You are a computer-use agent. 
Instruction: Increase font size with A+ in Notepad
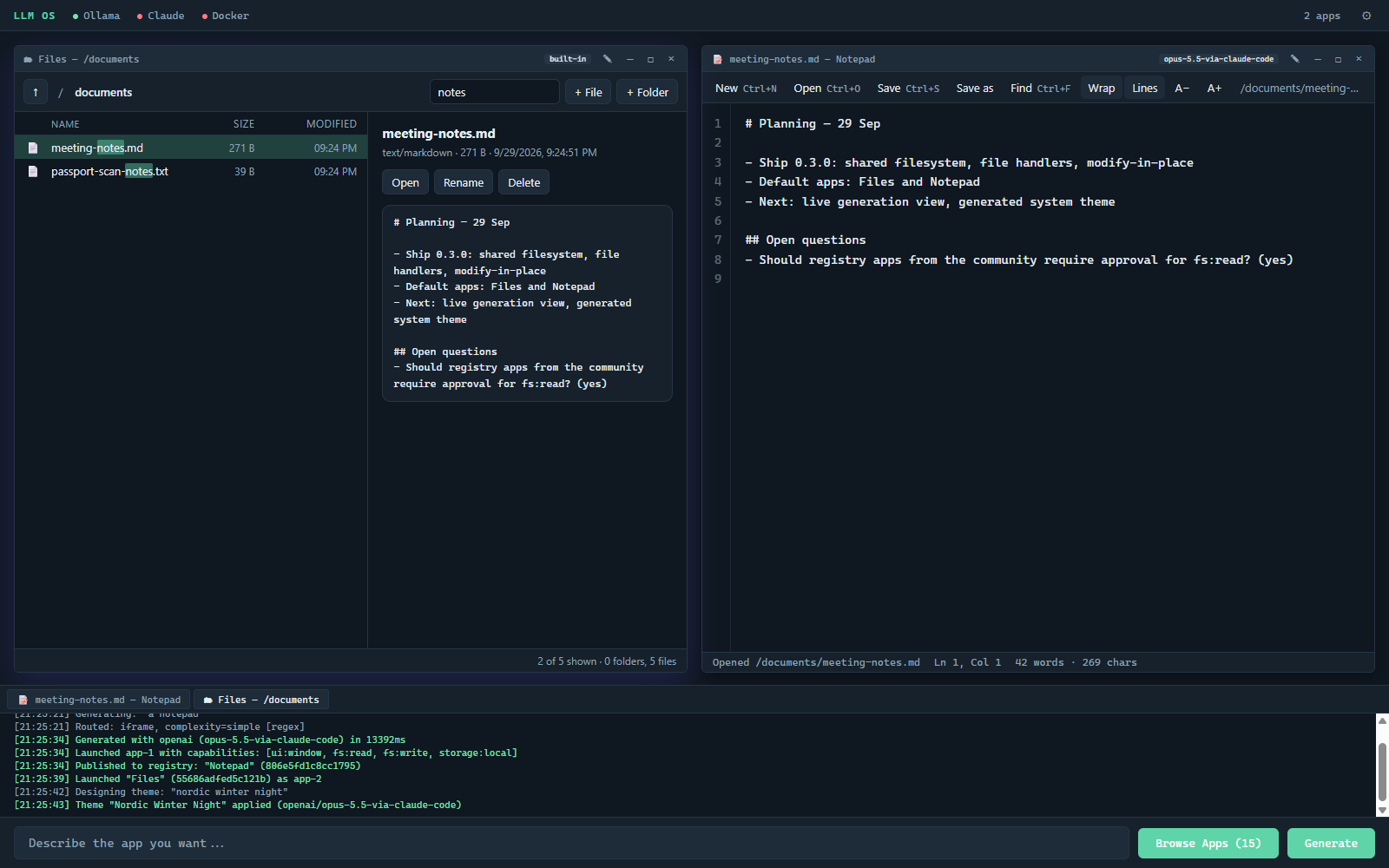pos(1215,89)
